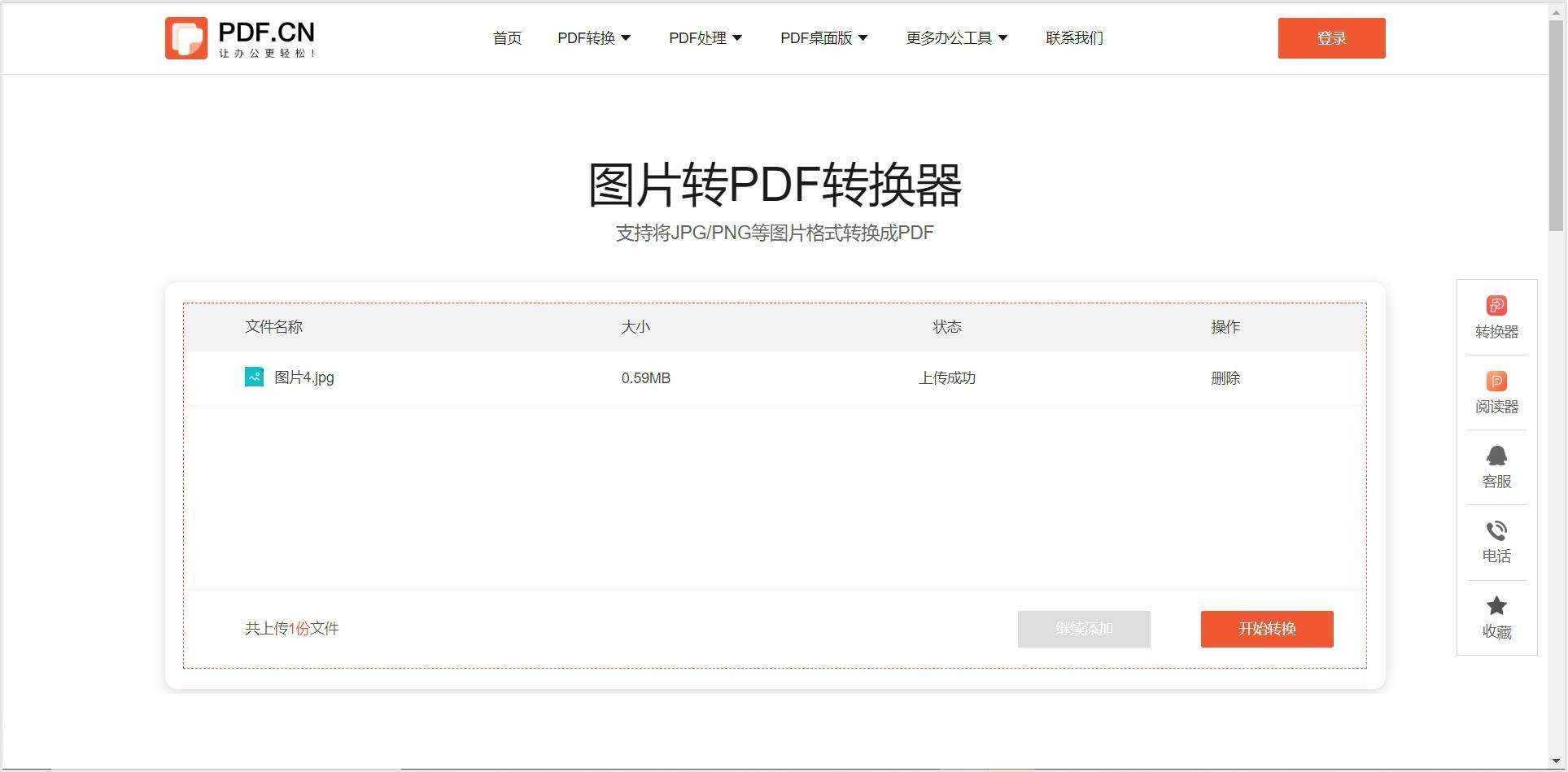1568x772 pixels.
Task: Open the 阅读器 sidebar panel
Action: (x=1496, y=392)
